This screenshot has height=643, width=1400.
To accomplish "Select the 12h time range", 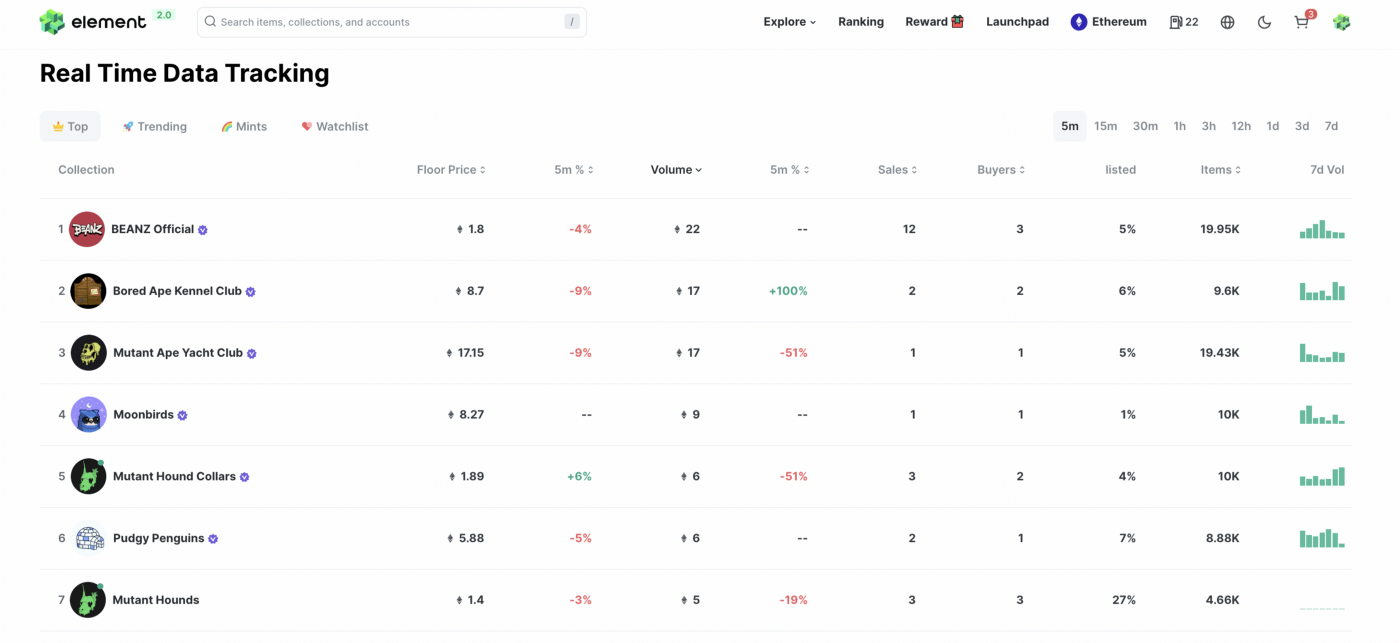I will [1241, 126].
